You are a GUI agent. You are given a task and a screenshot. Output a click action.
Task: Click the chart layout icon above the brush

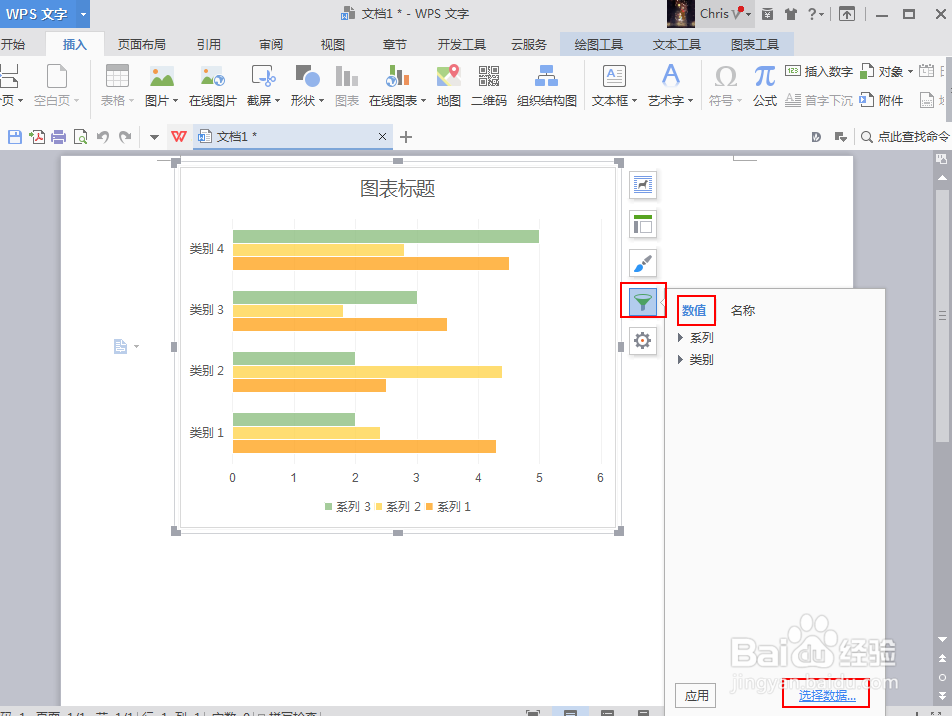pyautogui.click(x=642, y=224)
